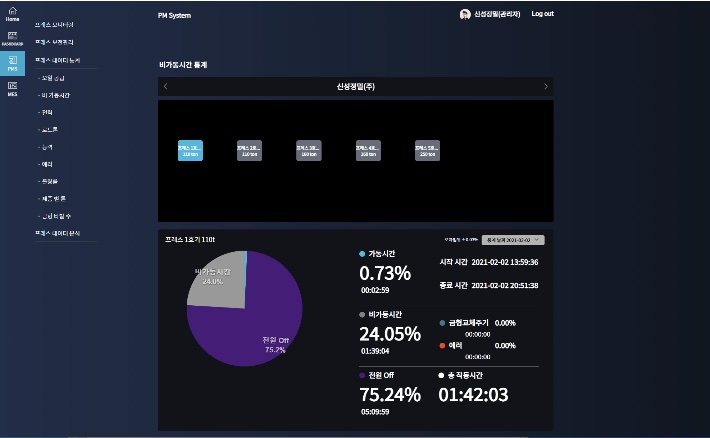
Task: Select the press 2 machine tile
Action: (x=249, y=150)
